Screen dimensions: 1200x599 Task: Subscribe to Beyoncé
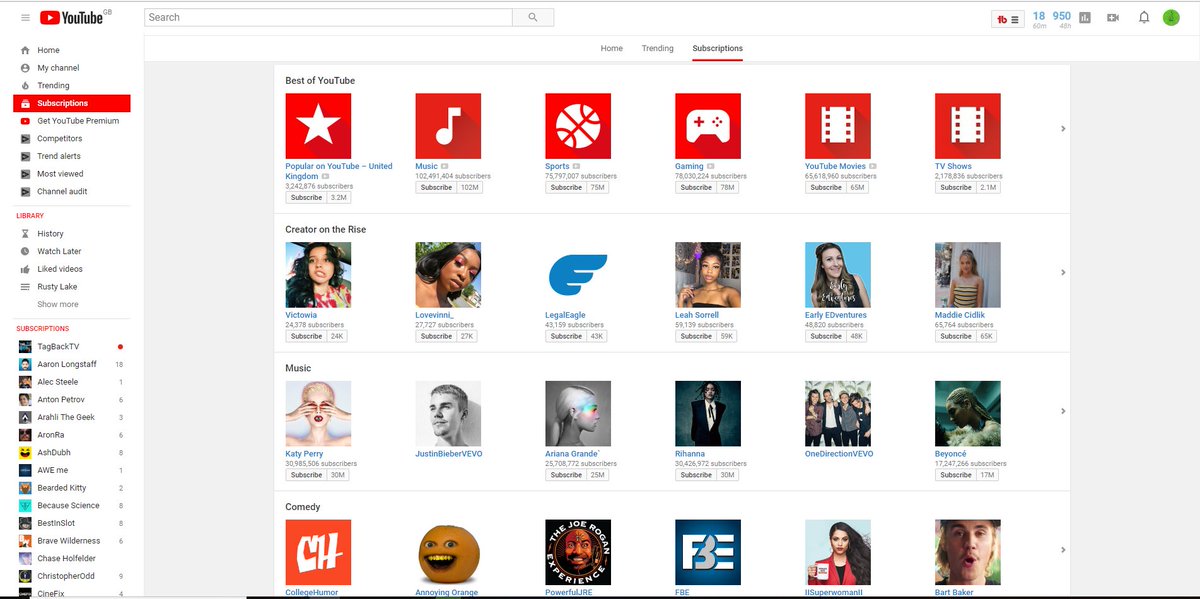(x=956, y=475)
